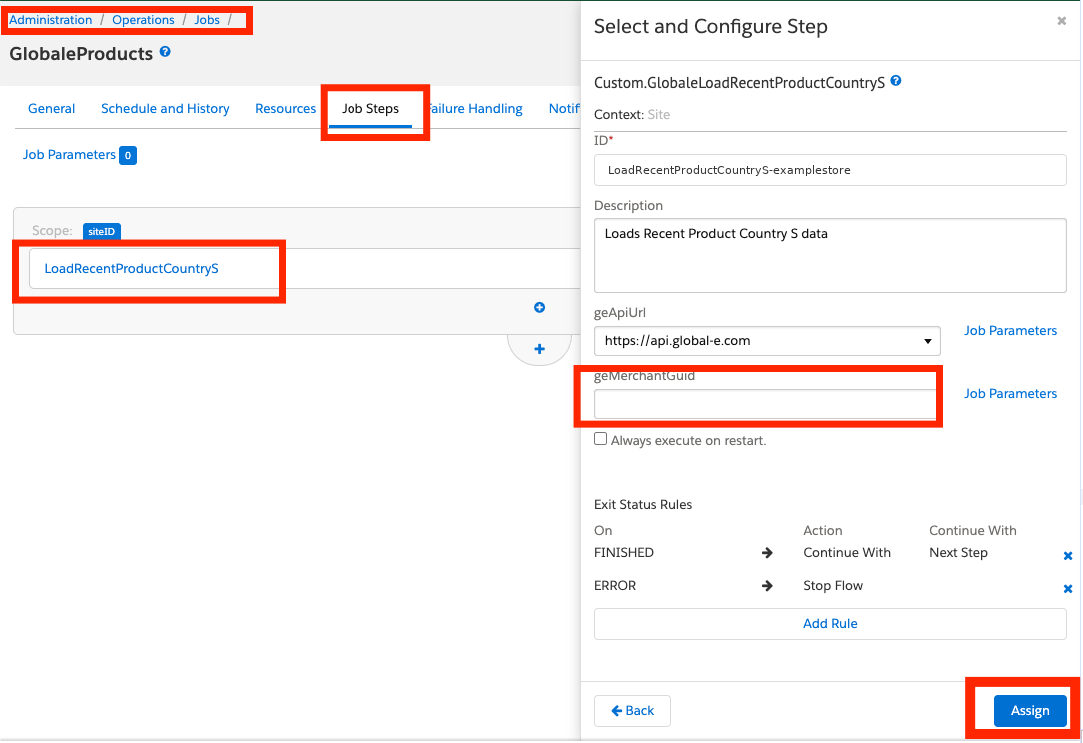
Task: Focus the Description text area
Action: click(x=830, y=255)
